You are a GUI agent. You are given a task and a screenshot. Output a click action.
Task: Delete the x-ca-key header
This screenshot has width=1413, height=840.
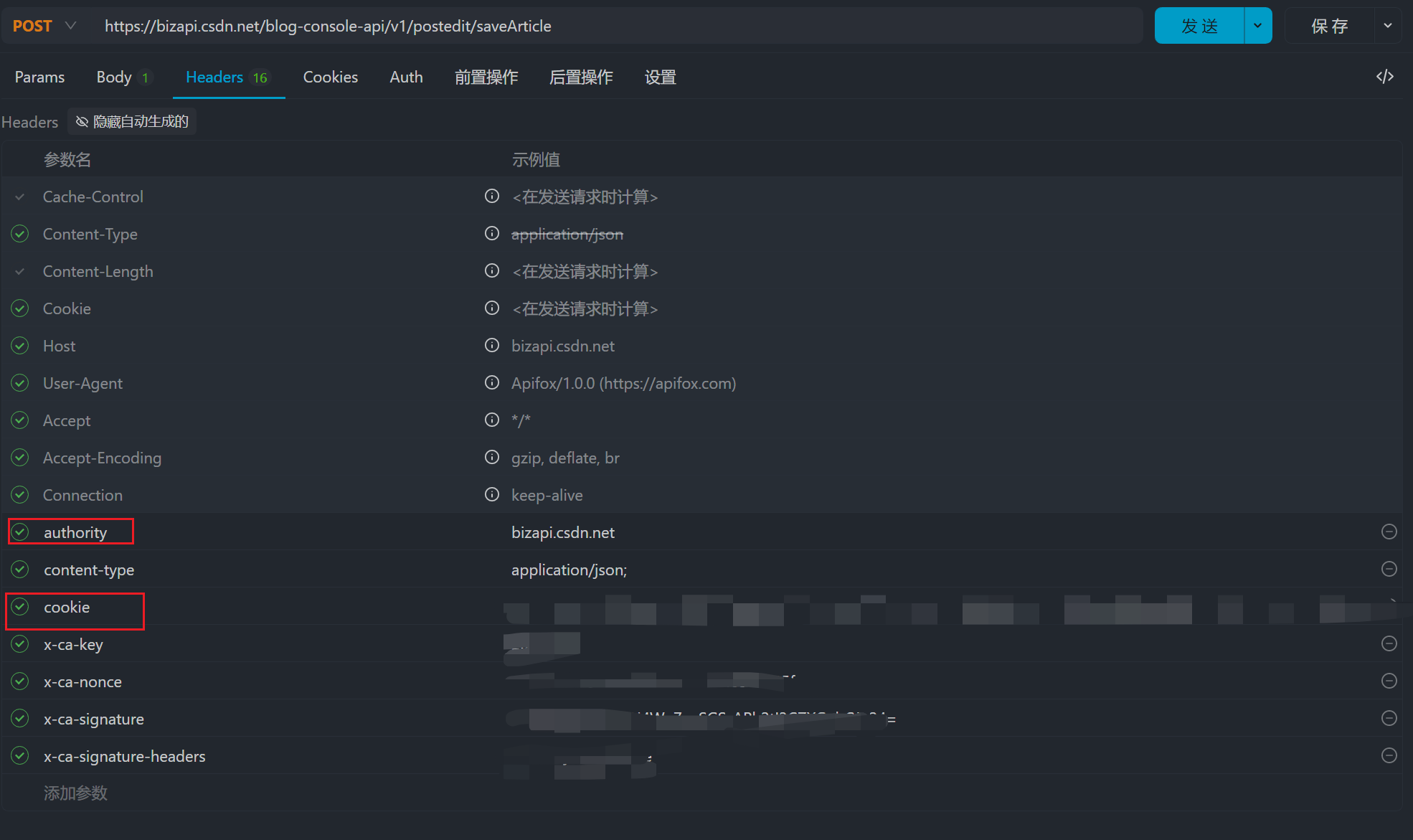click(1389, 643)
